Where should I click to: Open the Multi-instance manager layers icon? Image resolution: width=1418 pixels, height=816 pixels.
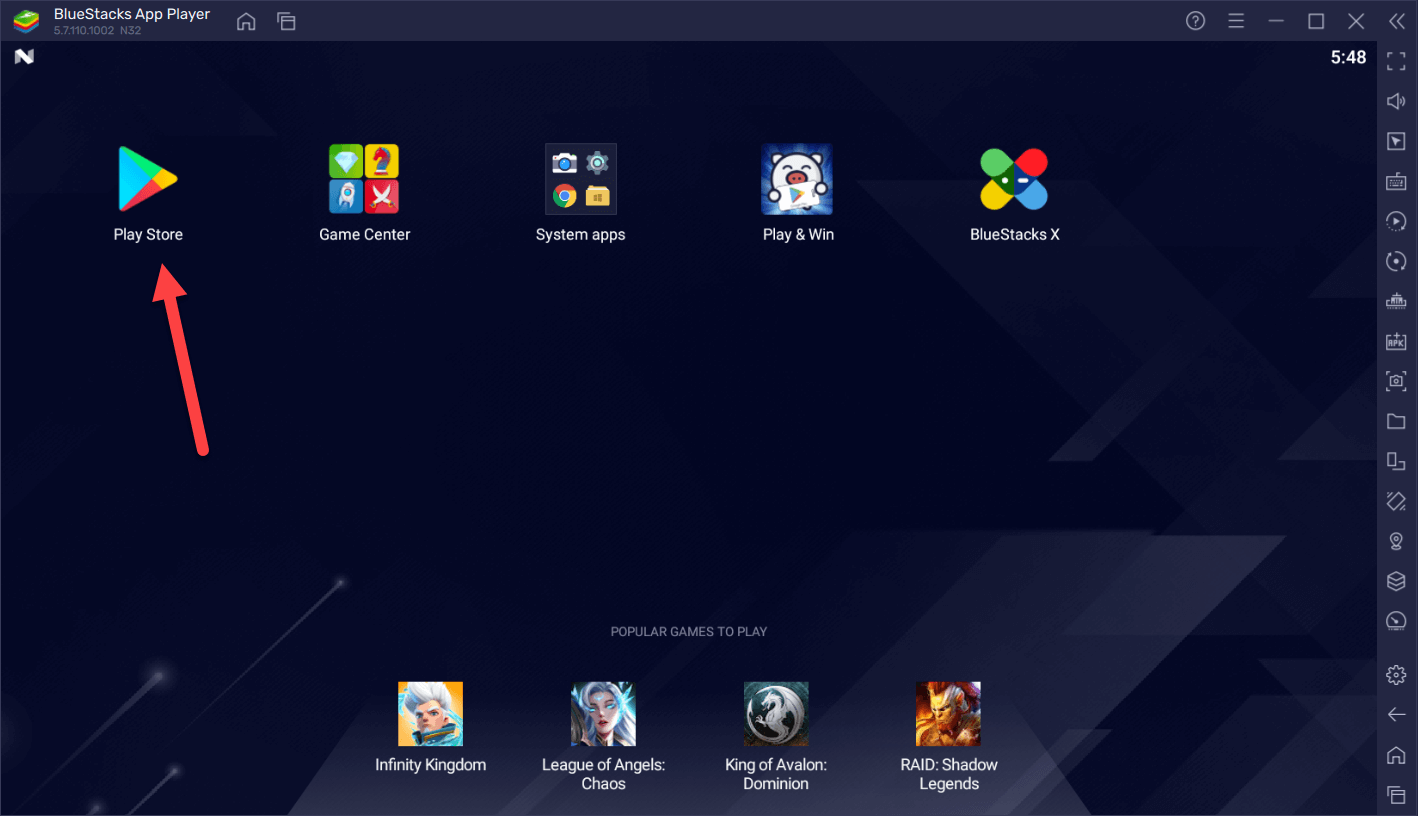(x=1396, y=581)
